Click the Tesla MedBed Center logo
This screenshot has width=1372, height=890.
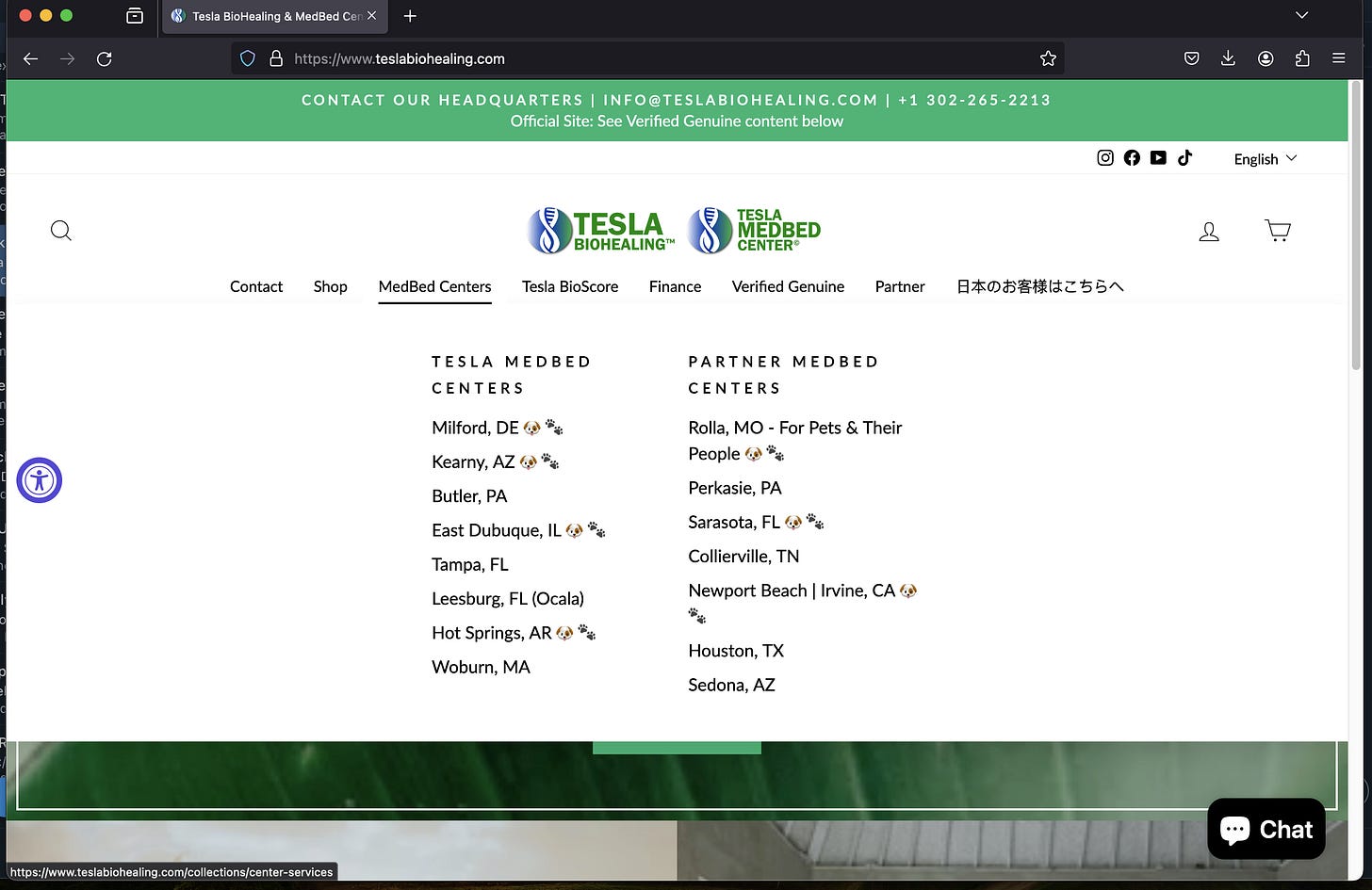tap(754, 231)
